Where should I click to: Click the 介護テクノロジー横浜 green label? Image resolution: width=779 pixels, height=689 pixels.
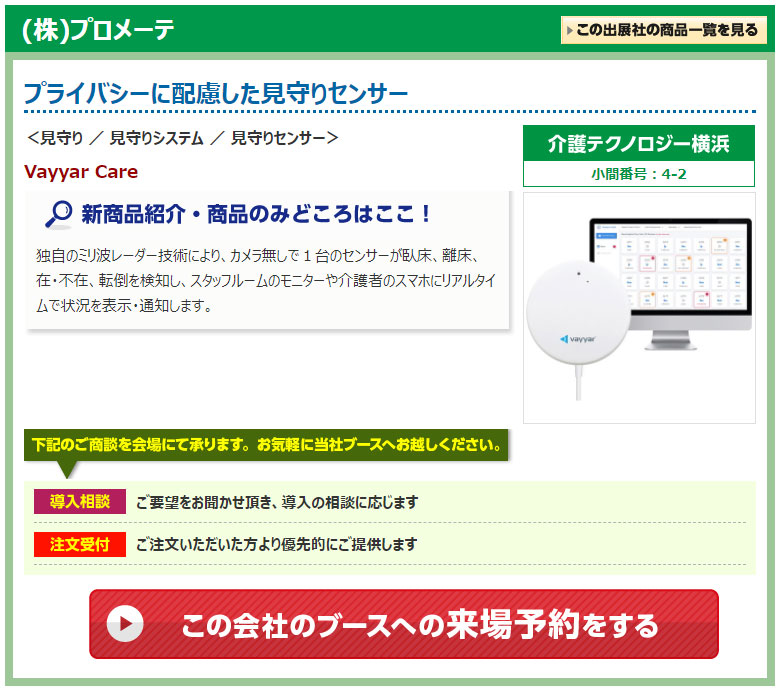coord(638,144)
